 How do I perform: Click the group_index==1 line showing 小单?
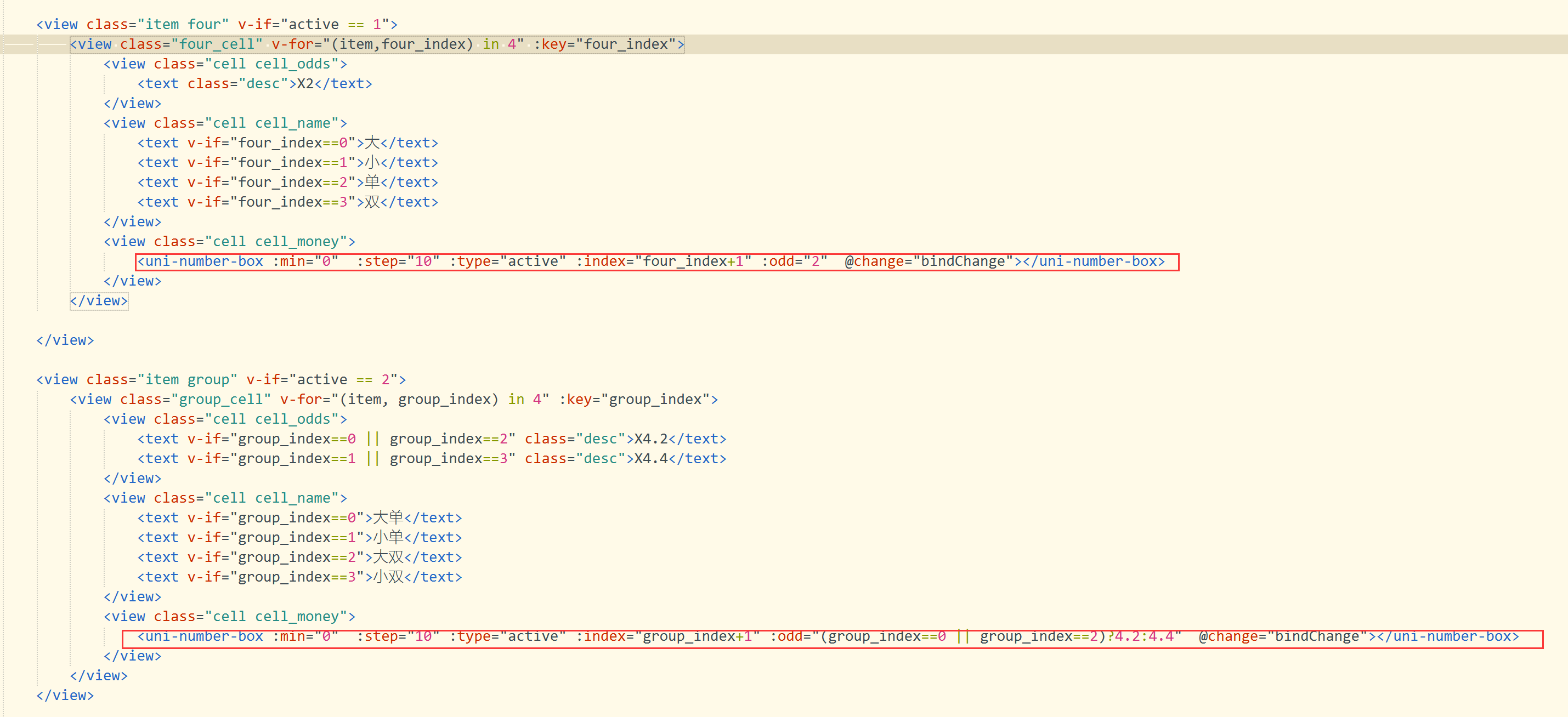(299, 538)
